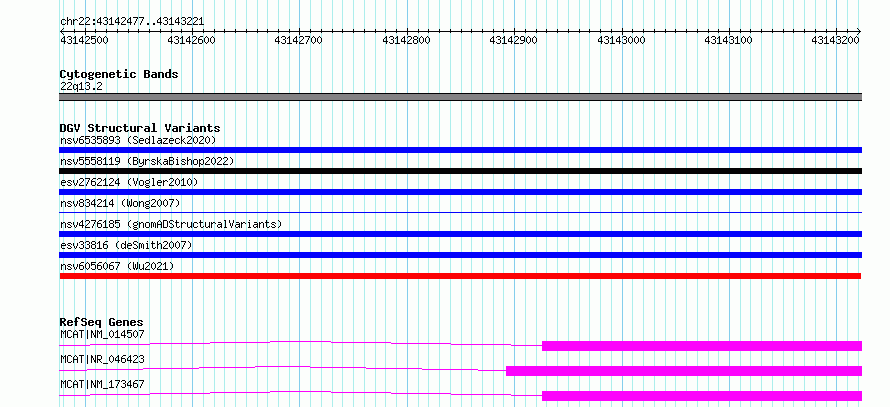
Task: Select the blue nsv6535893 variant bar
Action: [x=460, y=150]
